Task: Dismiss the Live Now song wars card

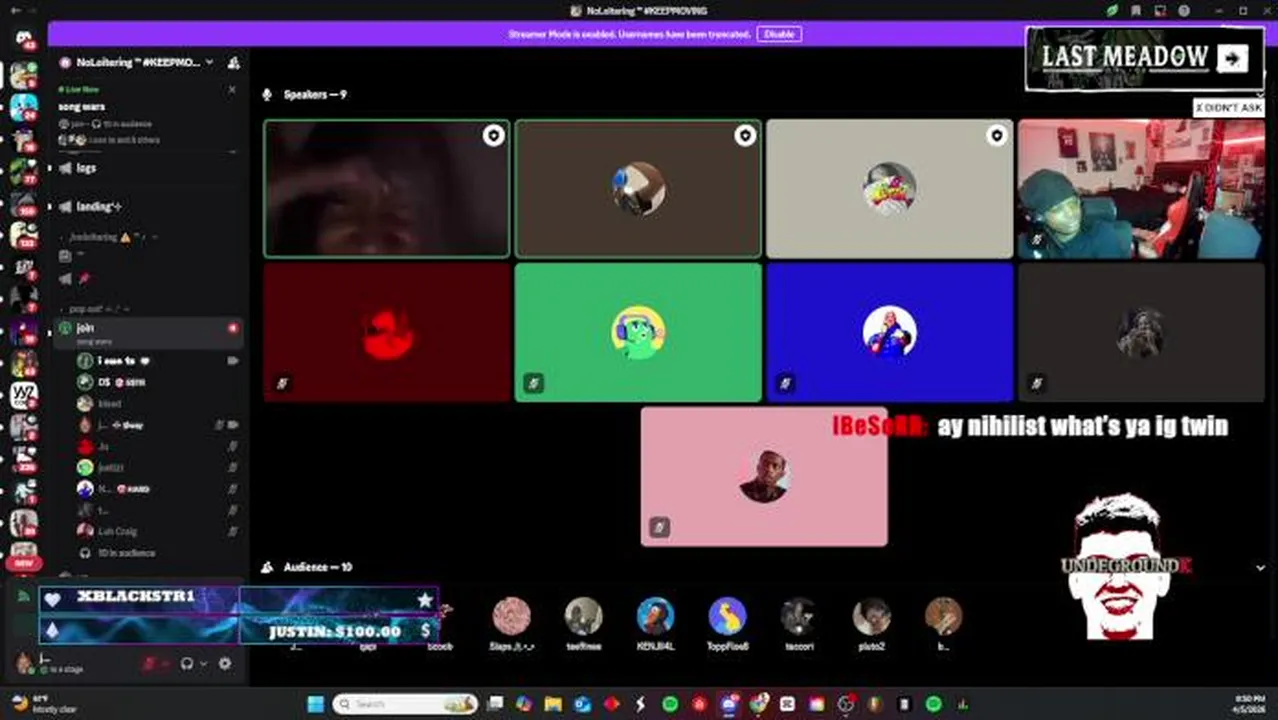Action: point(232,90)
